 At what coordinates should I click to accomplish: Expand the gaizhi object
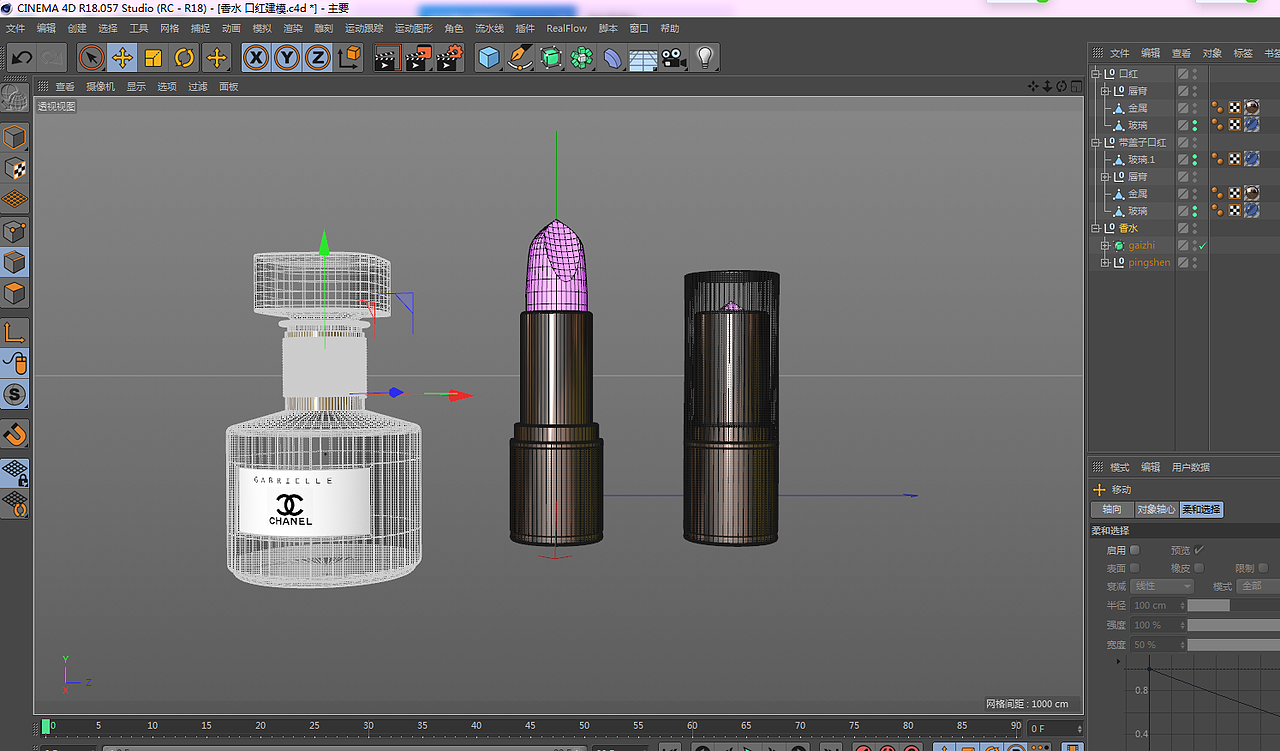[x=1105, y=245]
